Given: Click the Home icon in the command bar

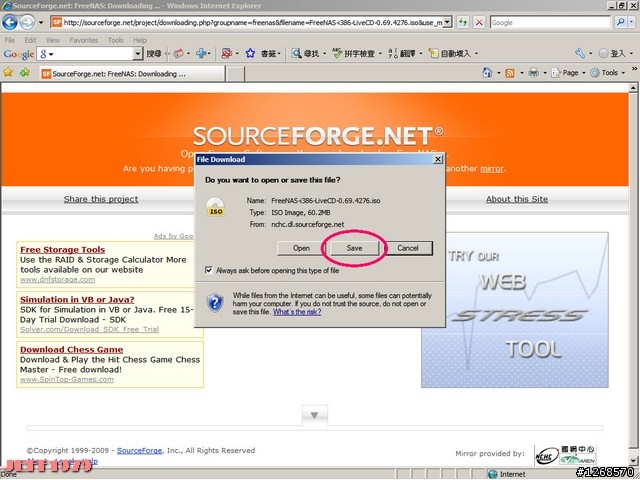Looking at the screenshot, I should click(x=487, y=73).
